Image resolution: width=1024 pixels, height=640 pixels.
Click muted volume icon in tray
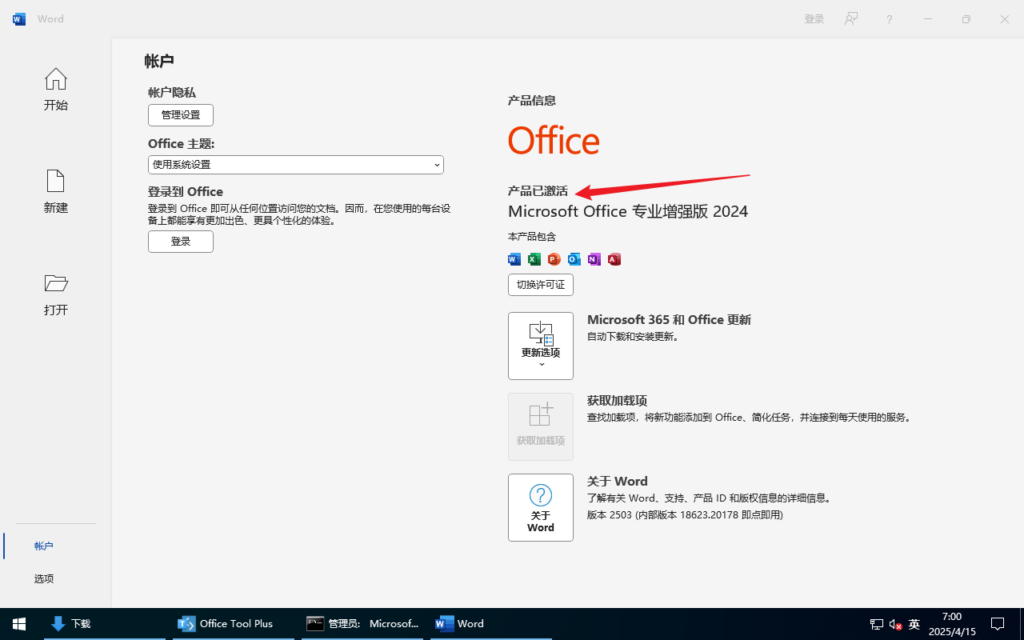click(895, 624)
